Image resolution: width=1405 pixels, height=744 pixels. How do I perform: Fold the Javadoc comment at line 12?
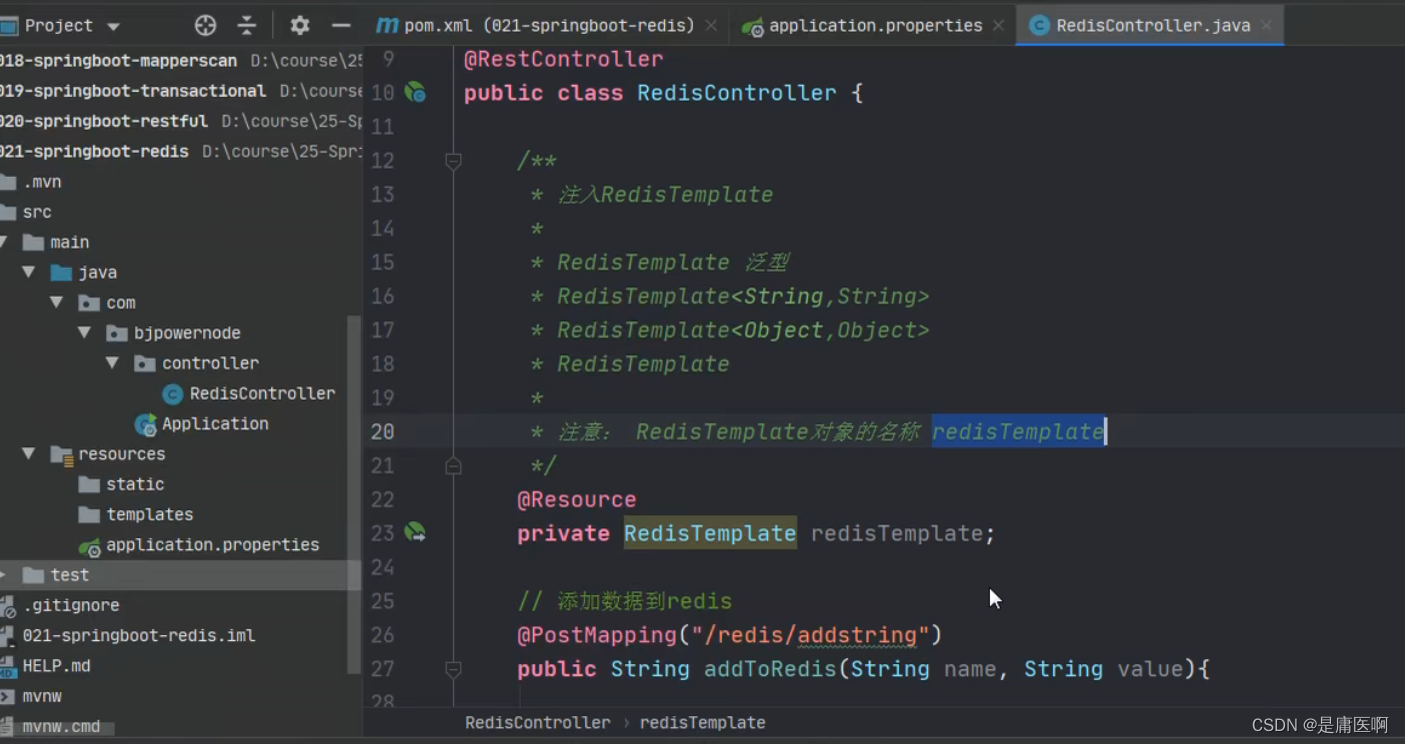453,160
